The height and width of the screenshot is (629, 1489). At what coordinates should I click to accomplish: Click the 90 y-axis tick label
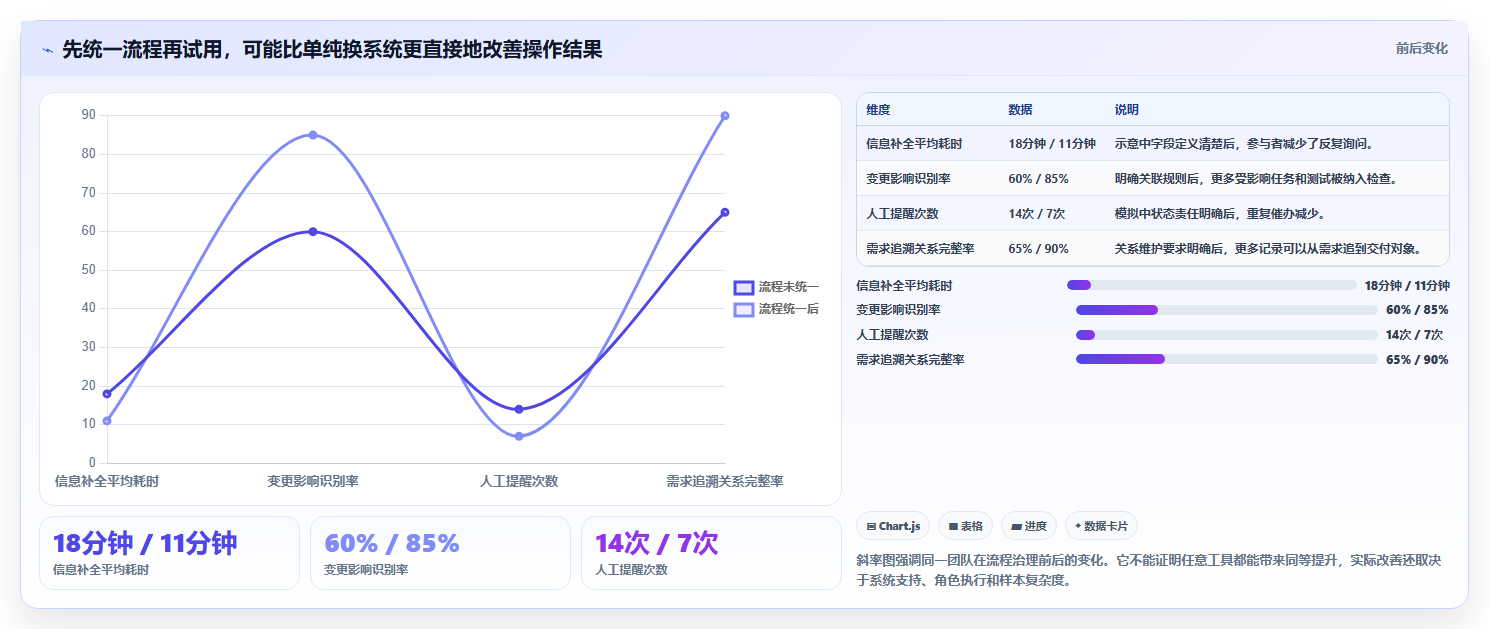89,115
